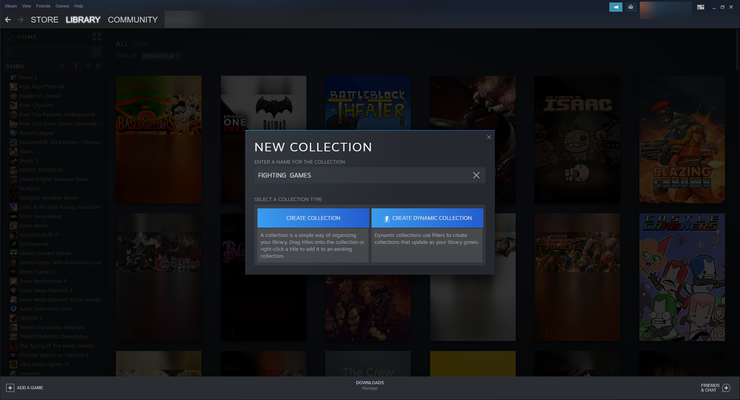Open the Binding of Isaac cover
The width and height of the screenshot is (740, 400).
[577, 140]
